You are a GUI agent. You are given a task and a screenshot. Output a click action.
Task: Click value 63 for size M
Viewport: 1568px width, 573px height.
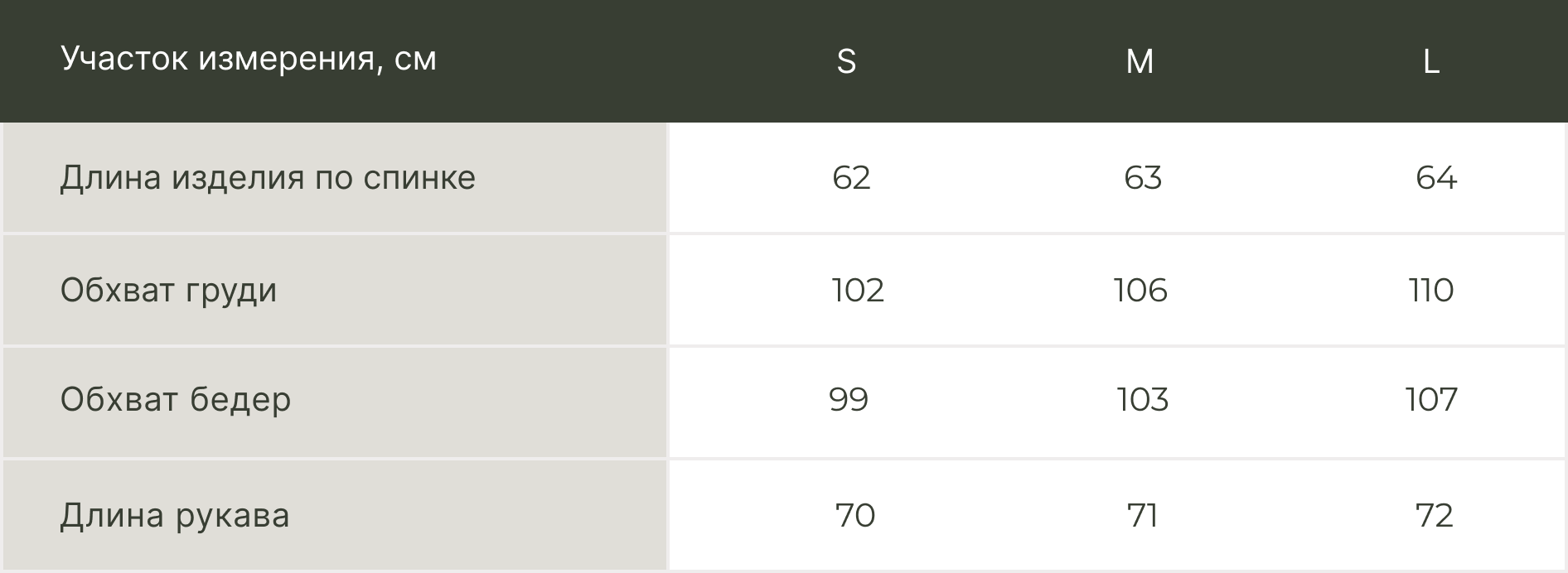pyautogui.click(x=1143, y=178)
